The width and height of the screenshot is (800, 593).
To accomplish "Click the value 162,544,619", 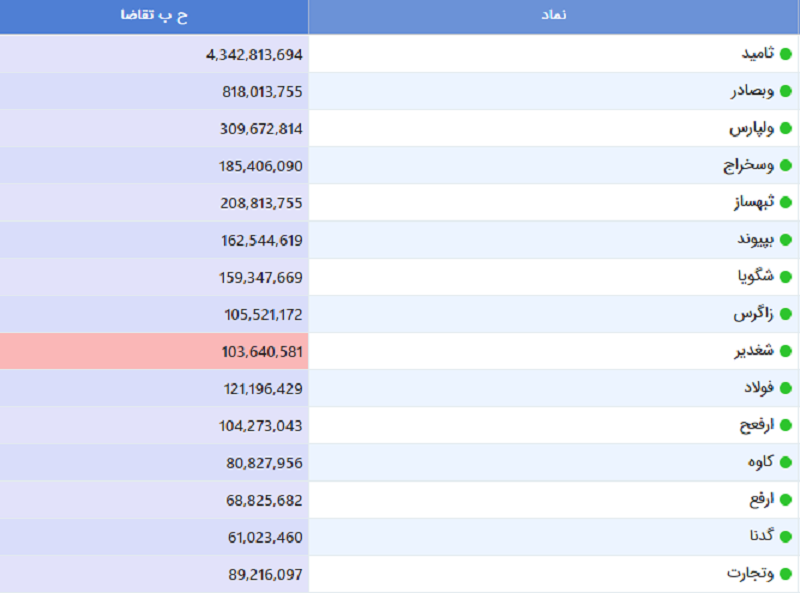I will point(261,240).
